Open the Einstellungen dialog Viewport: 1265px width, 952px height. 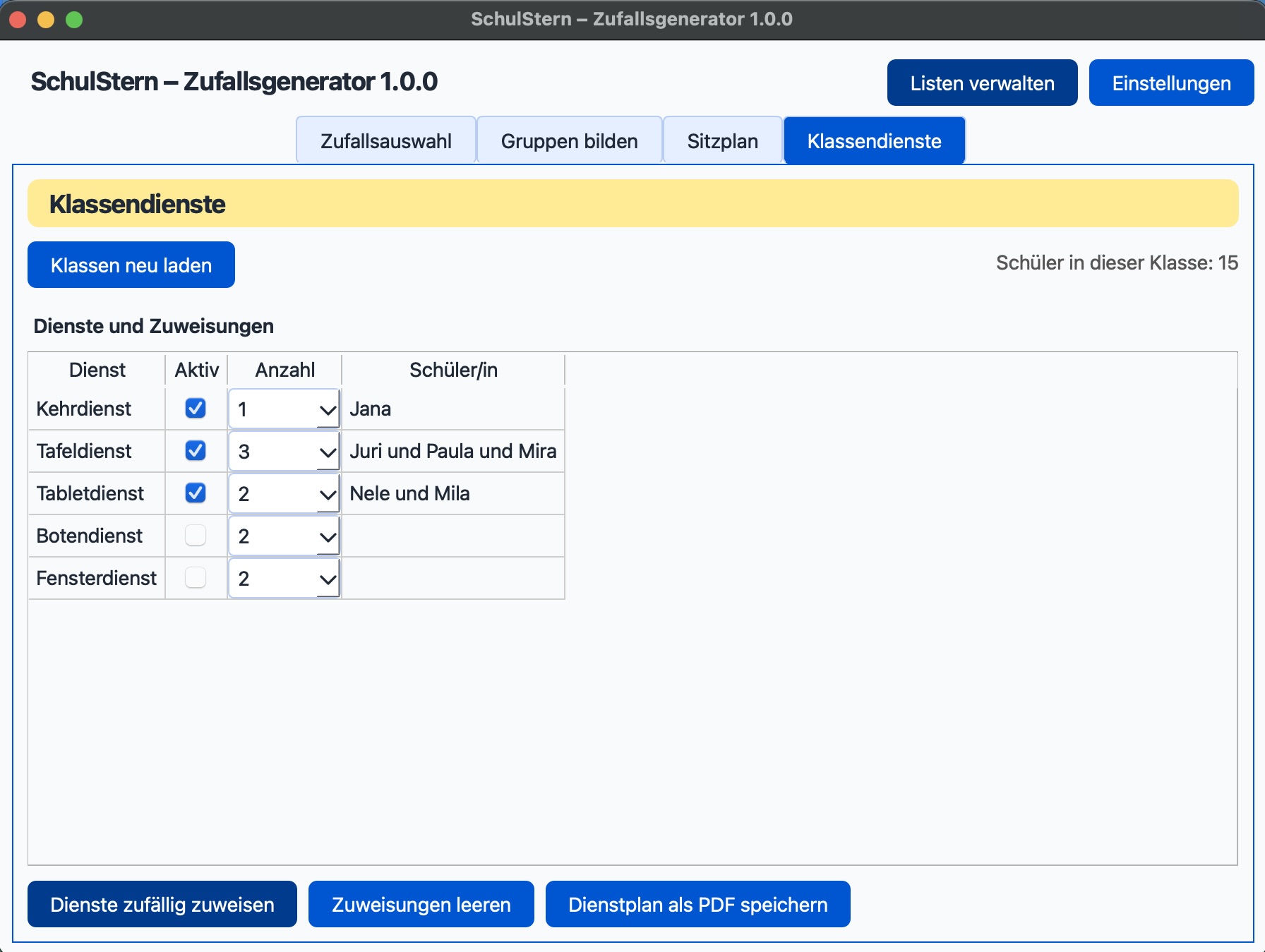(1172, 83)
